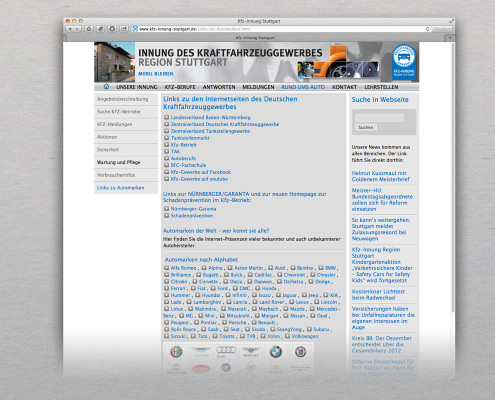Select Links zu Automarken in sidebar

click(x=120, y=188)
